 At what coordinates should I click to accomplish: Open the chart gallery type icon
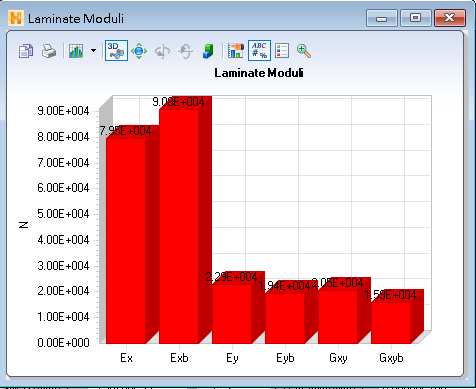click(76, 51)
